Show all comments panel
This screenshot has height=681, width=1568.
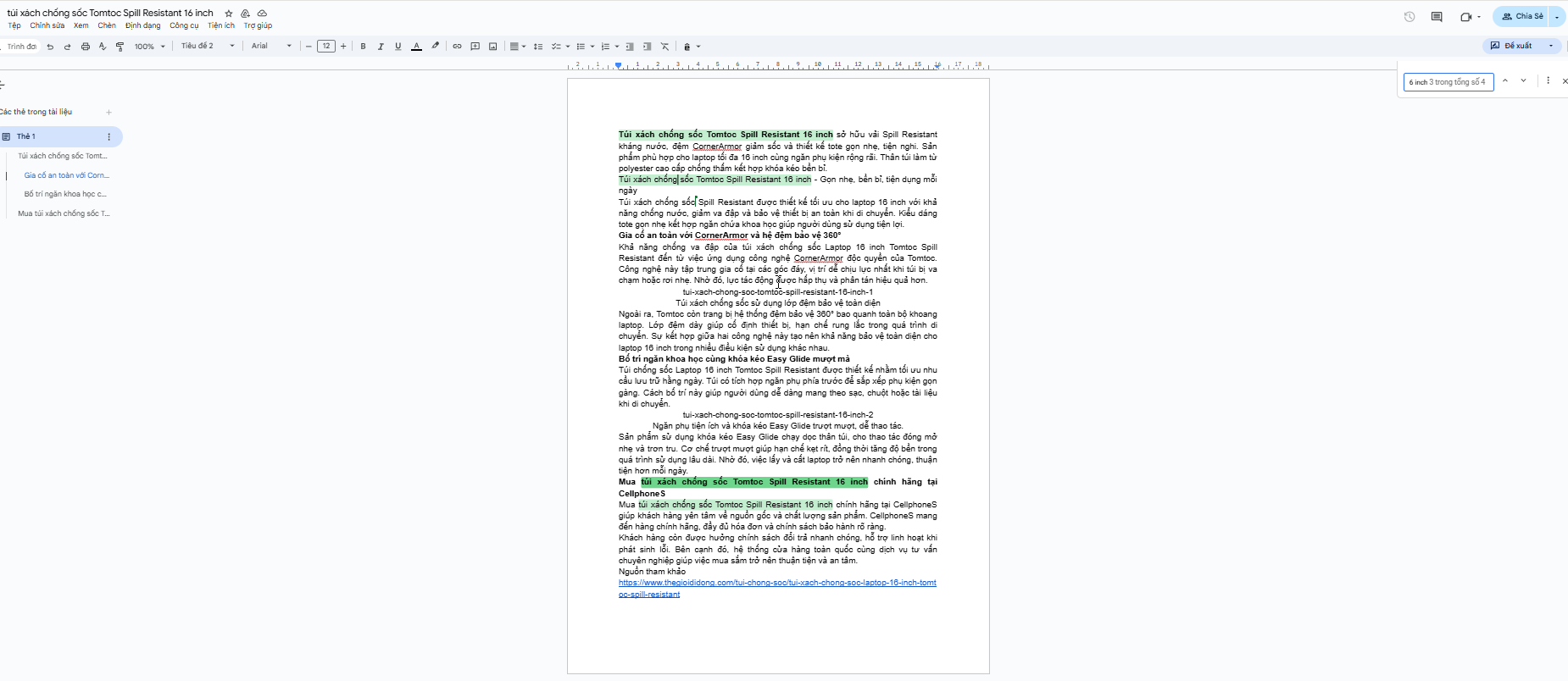pos(1437,17)
